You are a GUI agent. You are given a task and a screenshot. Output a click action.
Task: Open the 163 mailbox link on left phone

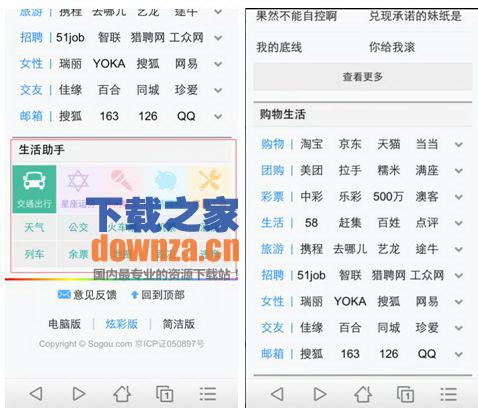point(109,116)
